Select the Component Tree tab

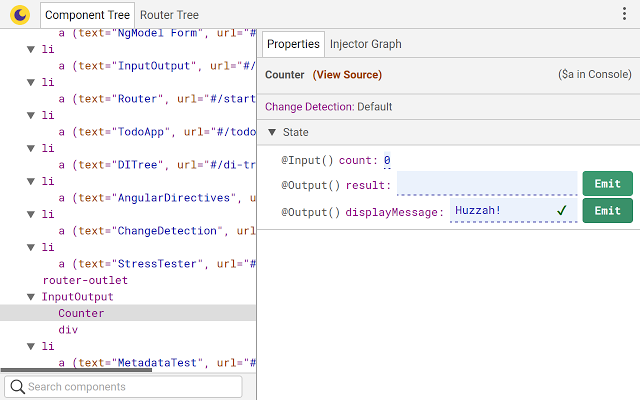[x=88, y=15]
